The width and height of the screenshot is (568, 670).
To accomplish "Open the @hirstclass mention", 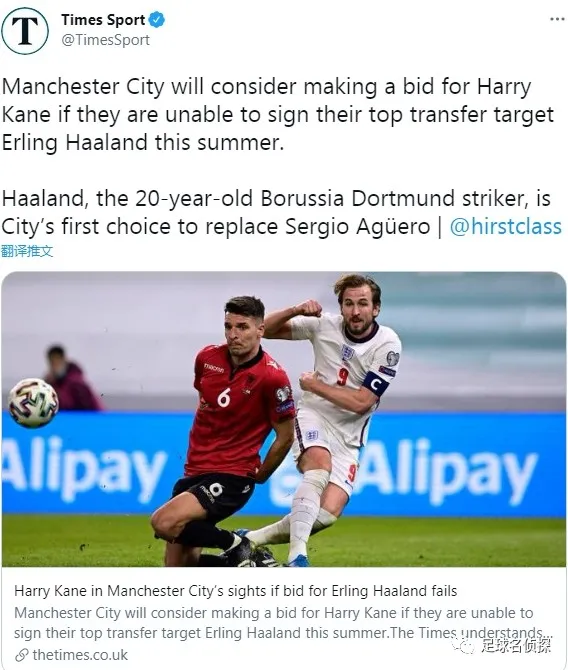I will point(506,226).
